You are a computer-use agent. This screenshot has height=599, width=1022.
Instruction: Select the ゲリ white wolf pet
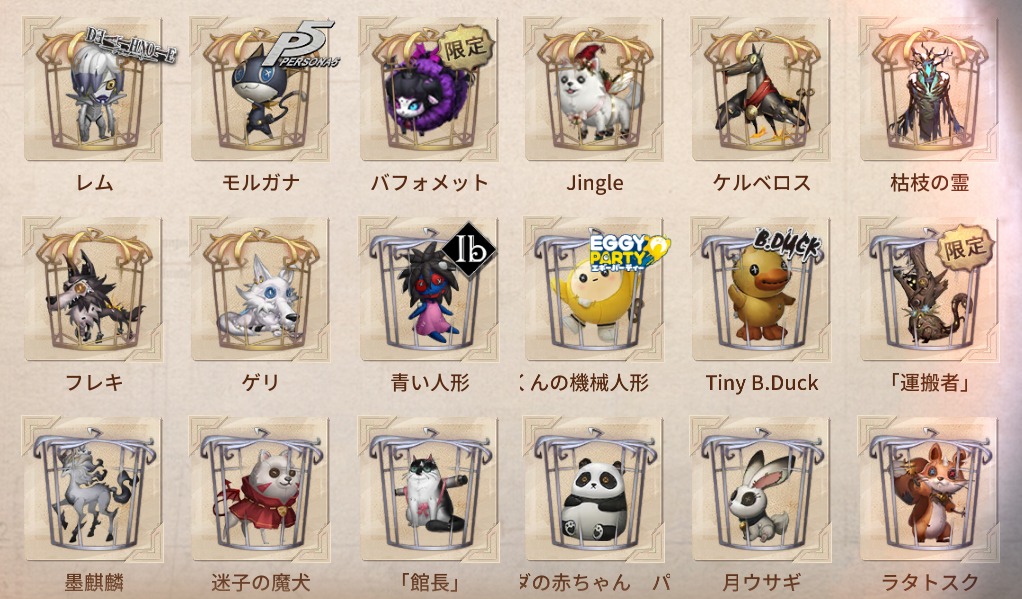[x=260, y=289]
